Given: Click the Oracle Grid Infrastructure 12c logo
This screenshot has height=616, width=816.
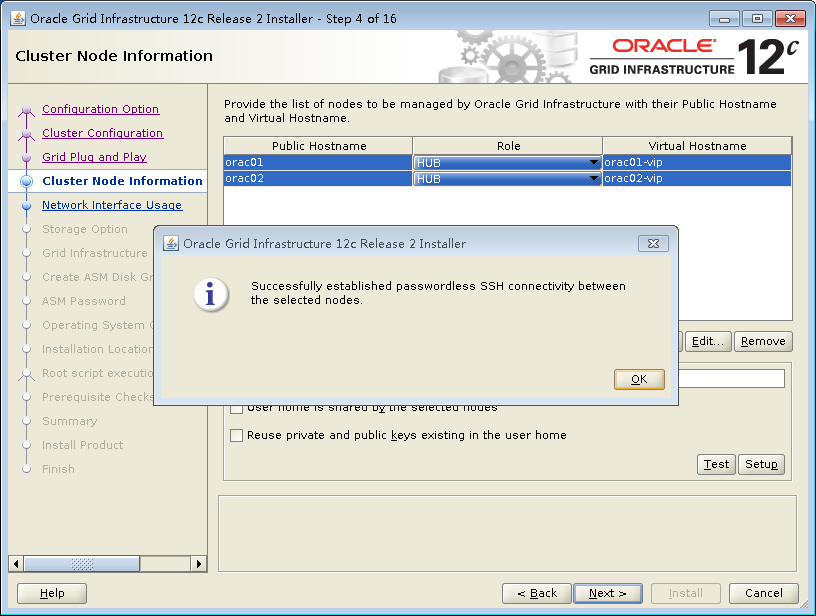Looking at the screenshot, I should coord(694,57).
